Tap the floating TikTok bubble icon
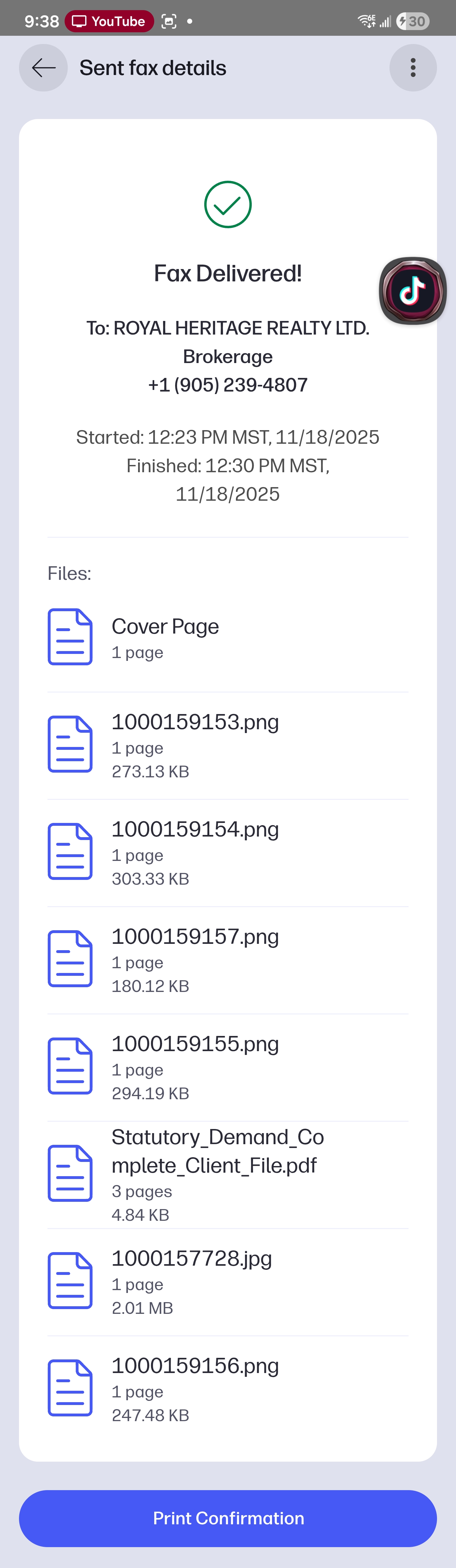This screenshot has height=1568, width=456. [x=413, y=291]
